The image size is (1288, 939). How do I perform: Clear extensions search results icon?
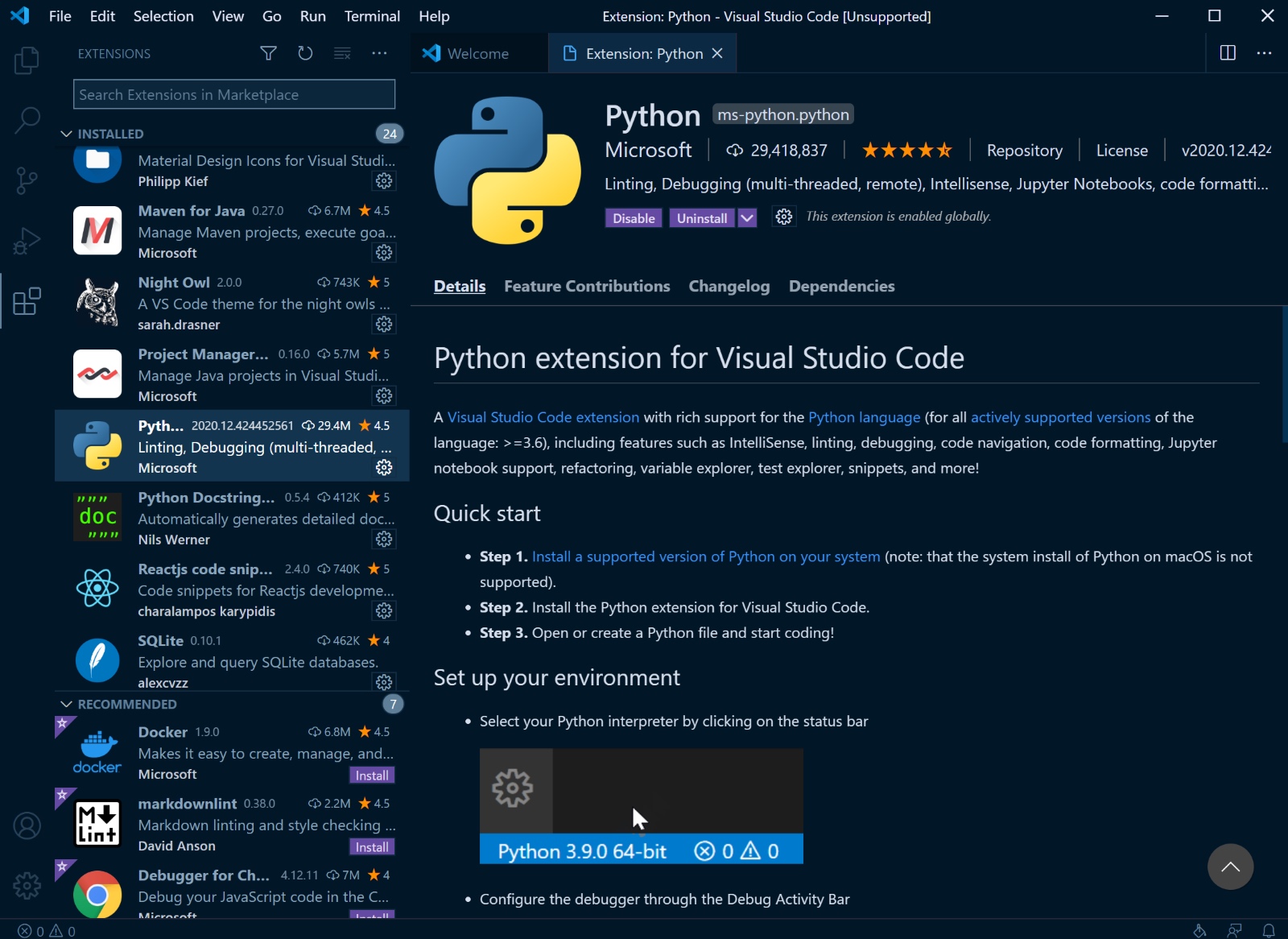click(x=342, y=53)
